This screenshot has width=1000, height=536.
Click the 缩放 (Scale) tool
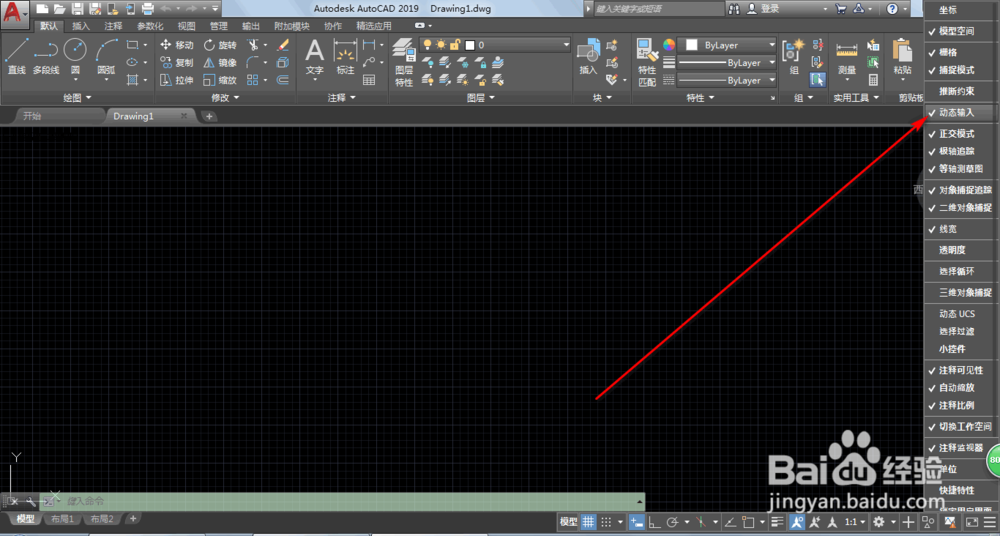click(220, 80)
